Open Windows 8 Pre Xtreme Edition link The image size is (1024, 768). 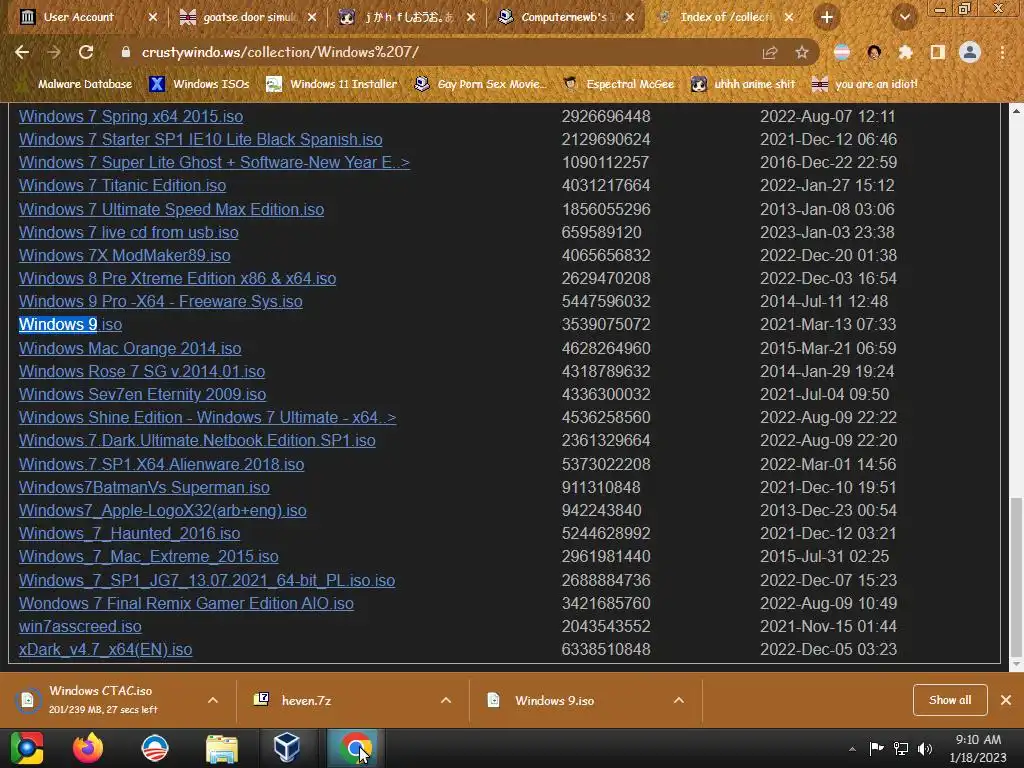177,278
